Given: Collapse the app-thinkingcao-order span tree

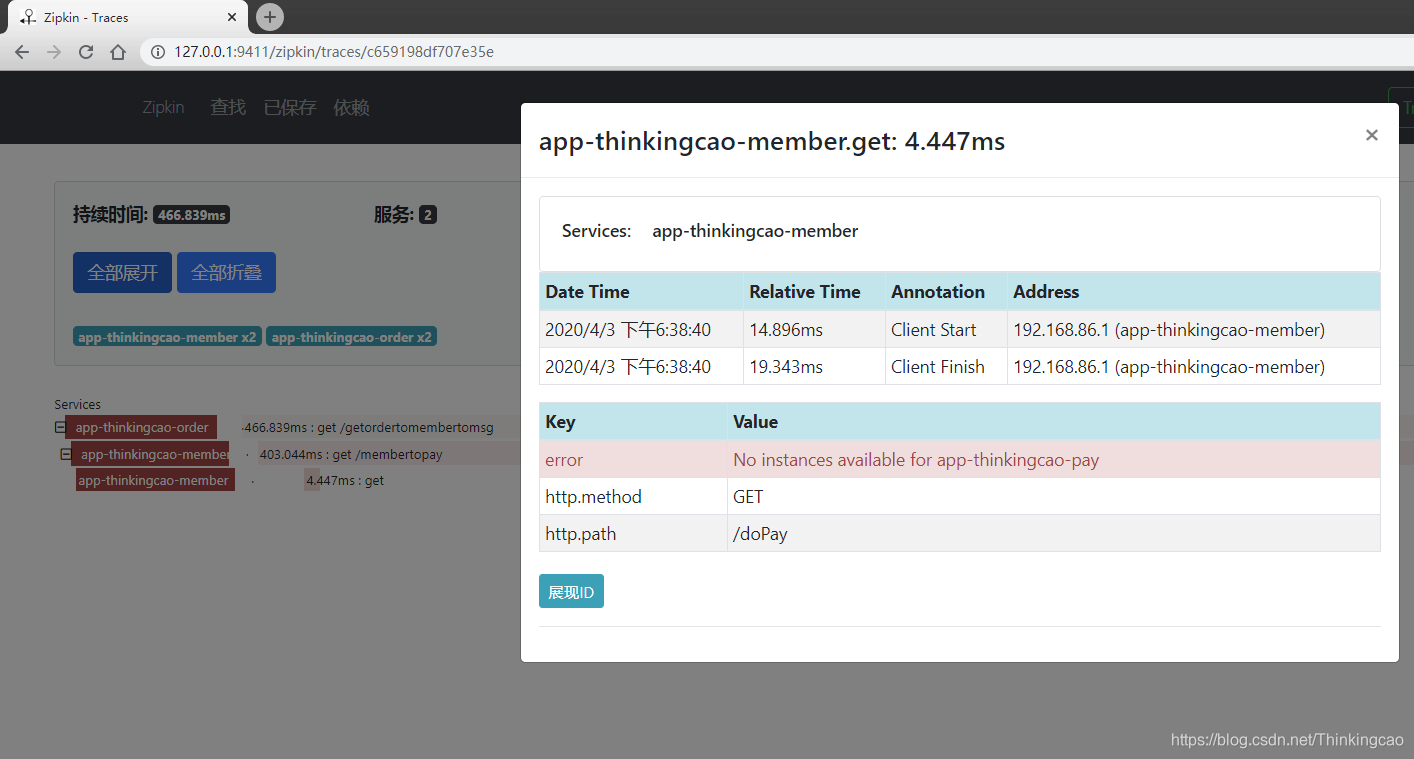Looking at the screenshot, I should click(x=60, y=427).
